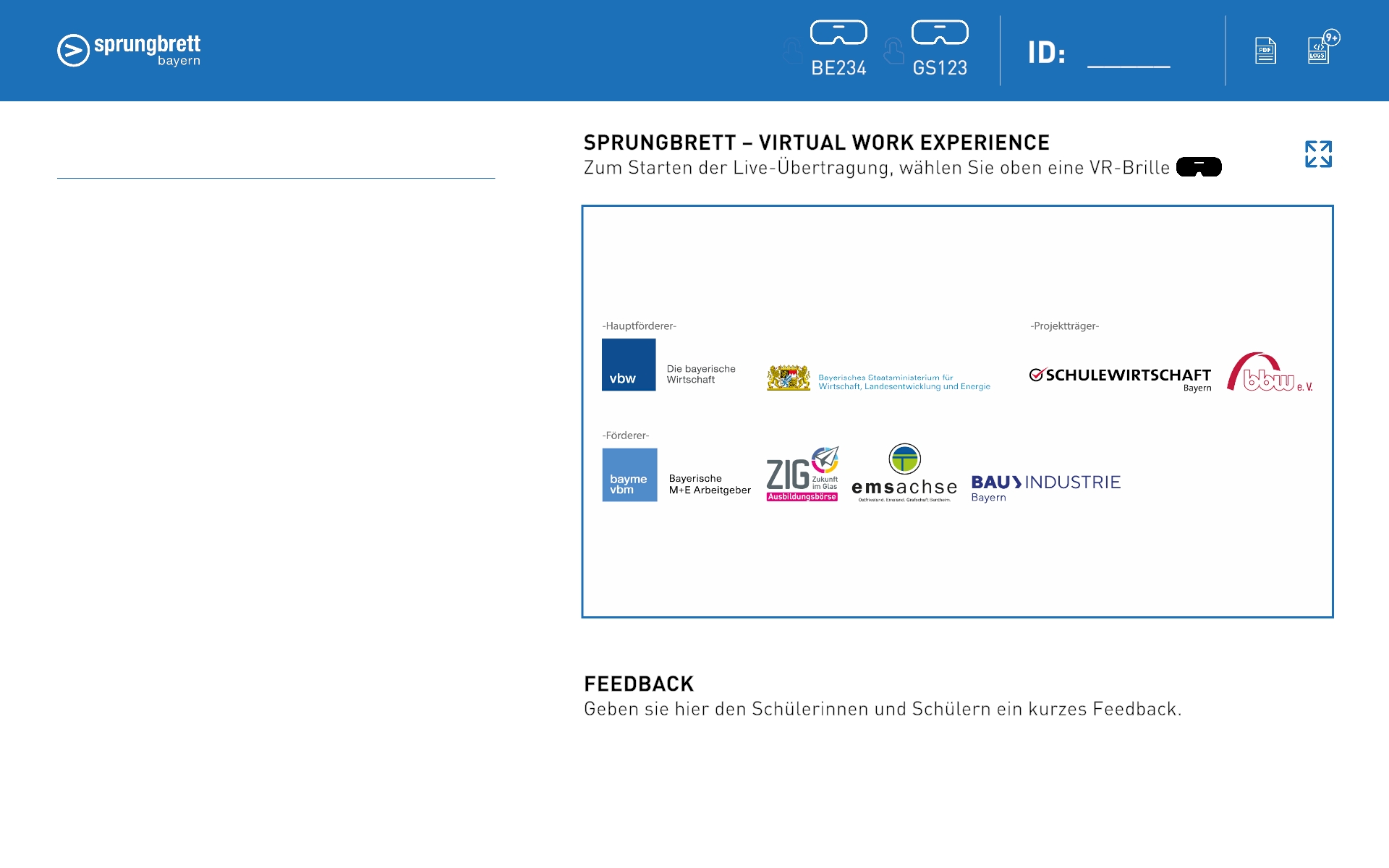Select the BE234 VR headset icon
Image resolution: width=1389 pixels, height=868 pixels.
[x=838, y=33]
